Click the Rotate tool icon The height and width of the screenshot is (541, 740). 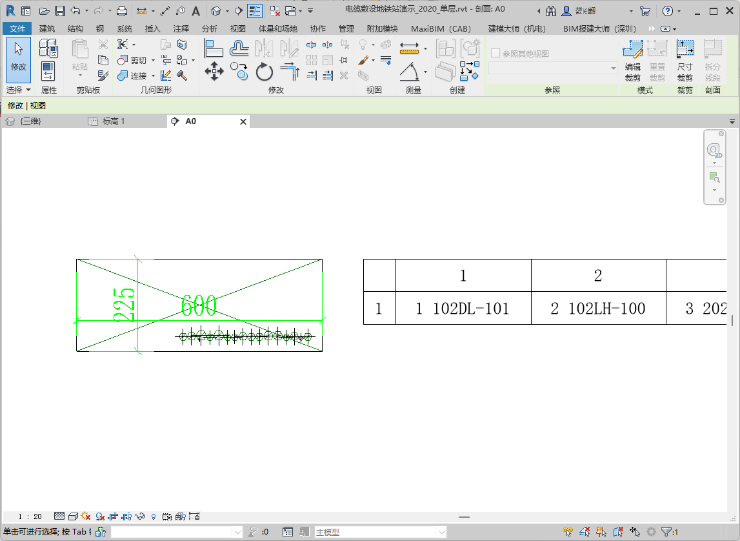(264, 71)
